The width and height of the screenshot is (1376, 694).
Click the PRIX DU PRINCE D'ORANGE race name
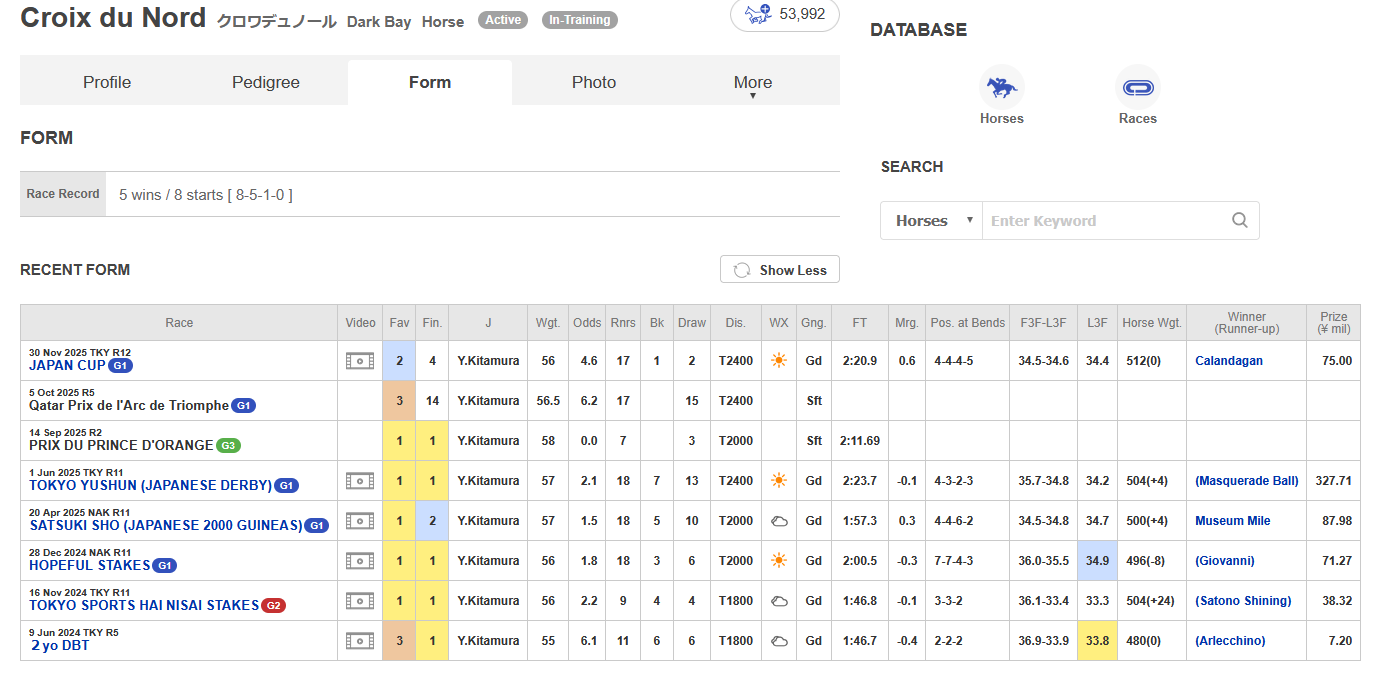click(x=121, y=446)
